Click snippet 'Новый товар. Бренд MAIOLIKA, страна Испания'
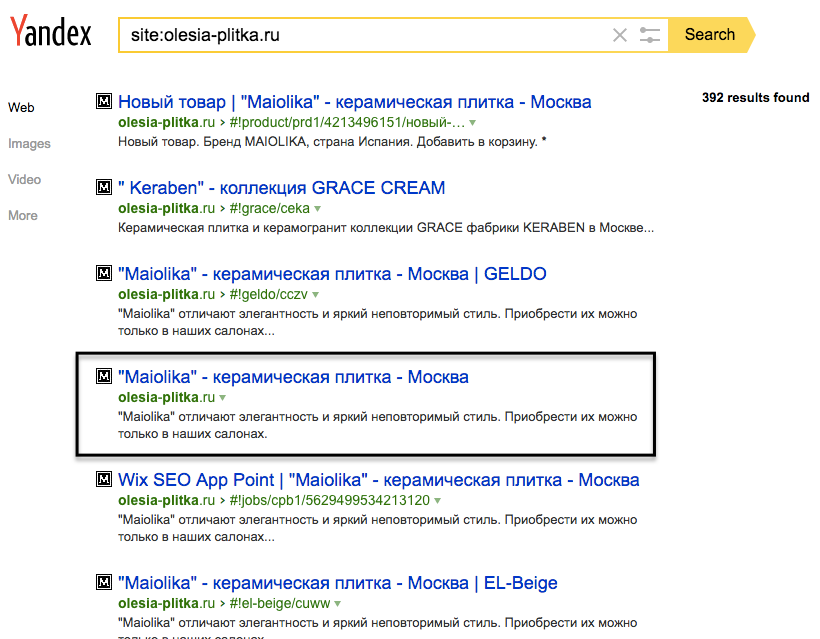Screen dimensions: 820x639 [x=266, y=142]
